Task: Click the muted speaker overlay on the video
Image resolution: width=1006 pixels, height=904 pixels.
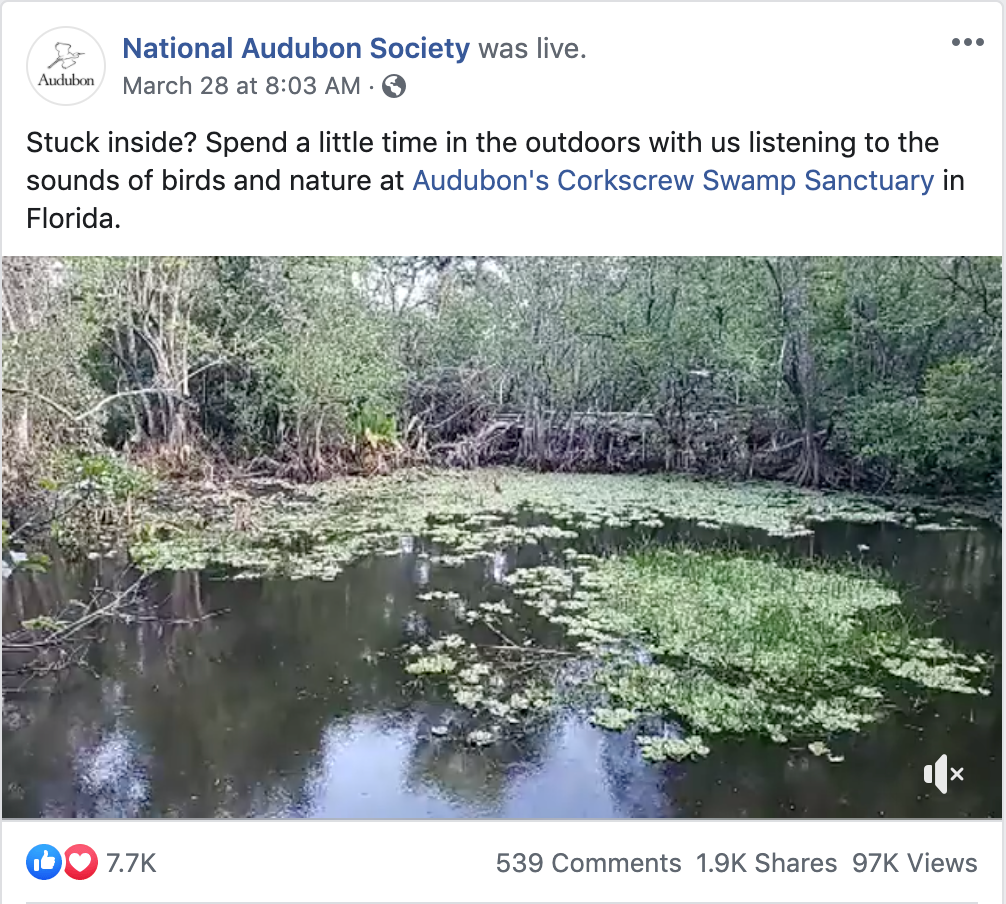Action: coord(944,774)
